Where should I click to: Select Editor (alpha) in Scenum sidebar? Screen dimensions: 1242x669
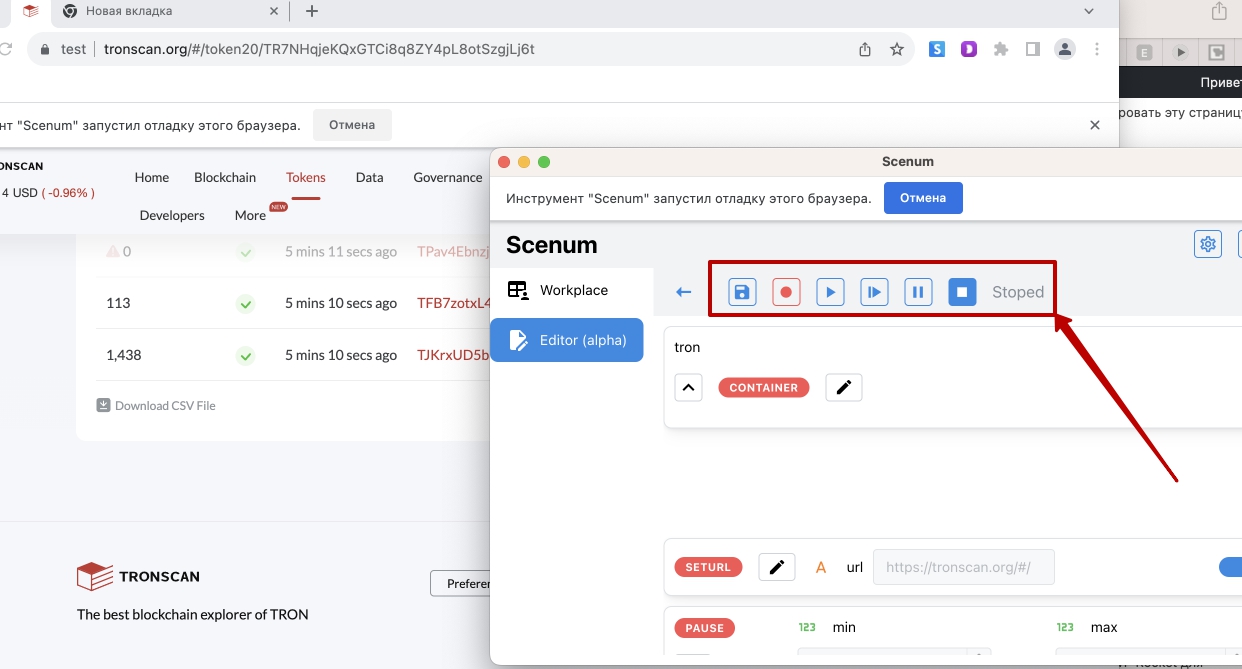567,340
